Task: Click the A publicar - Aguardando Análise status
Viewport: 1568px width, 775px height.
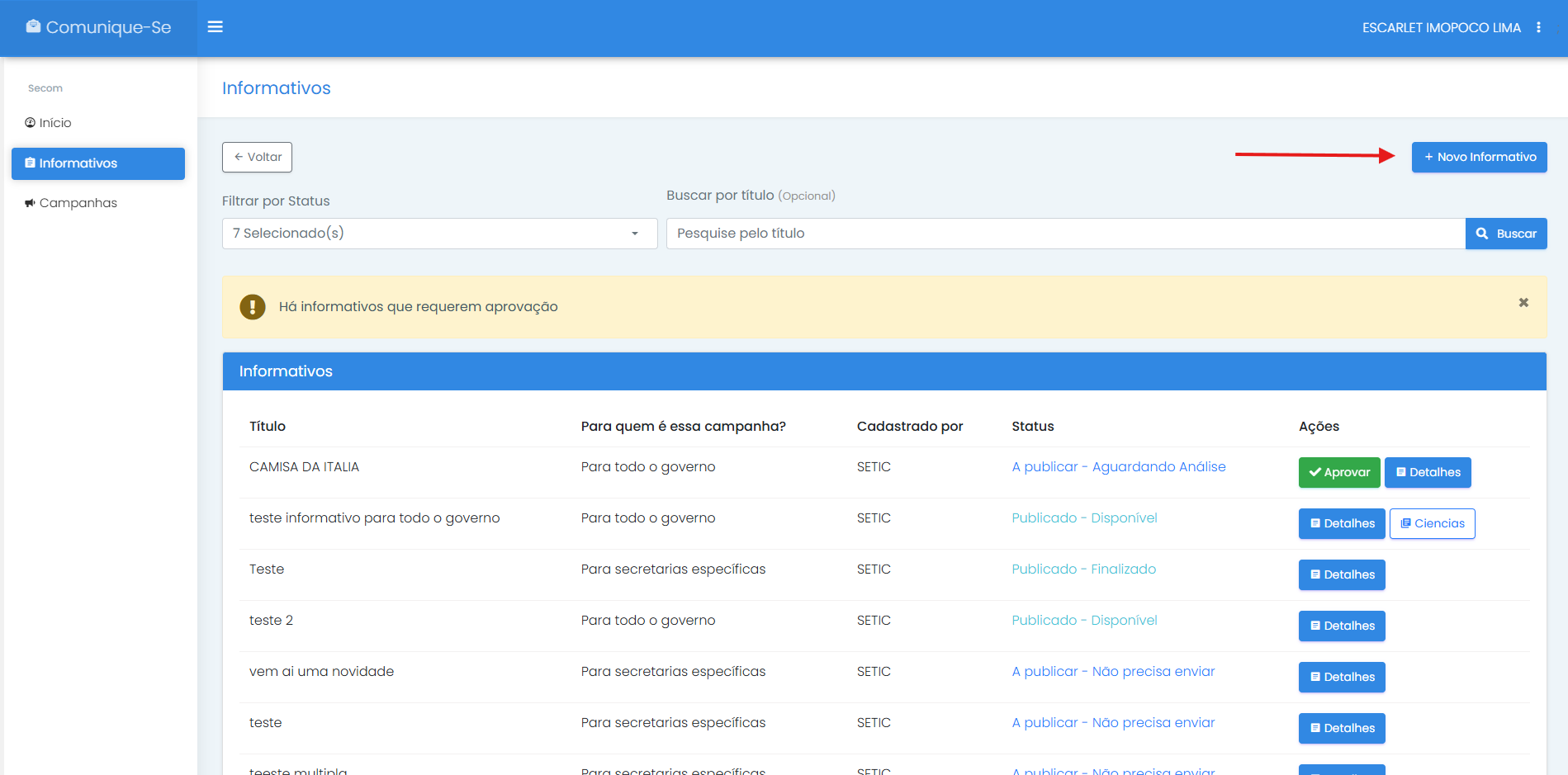Action: click(x=1118, y=467)
